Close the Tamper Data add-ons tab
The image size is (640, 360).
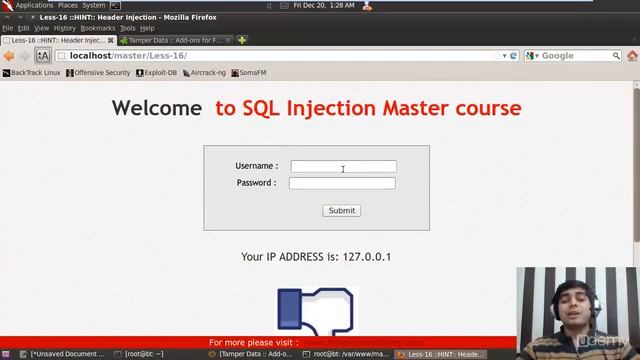coord(228,40)
